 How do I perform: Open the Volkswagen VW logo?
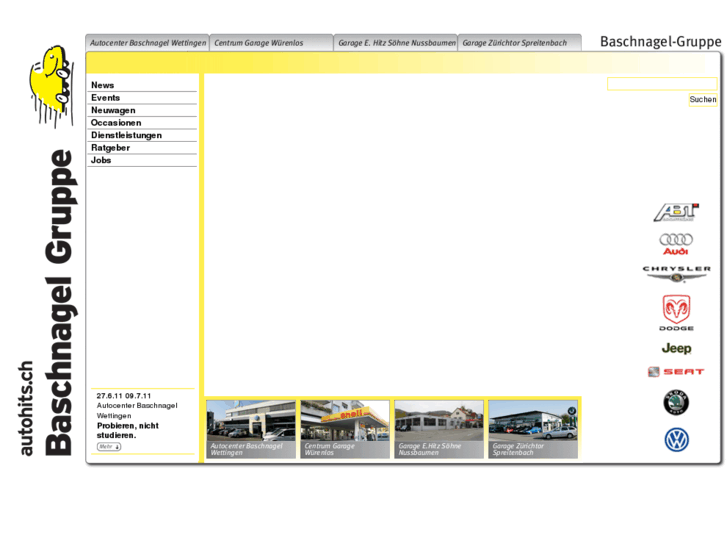coord(676,440)
